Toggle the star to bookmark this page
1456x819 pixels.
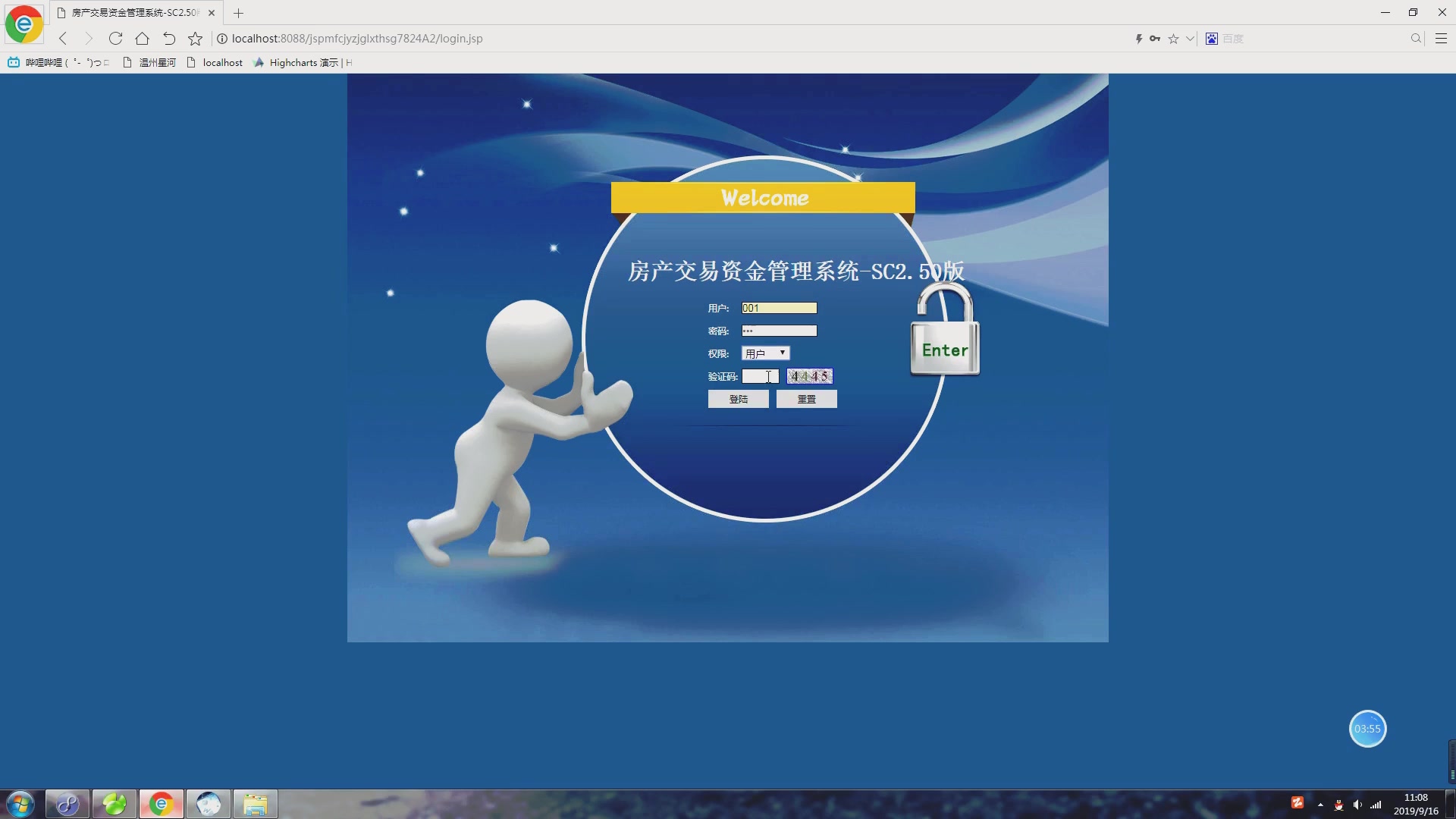(1174, 38)
